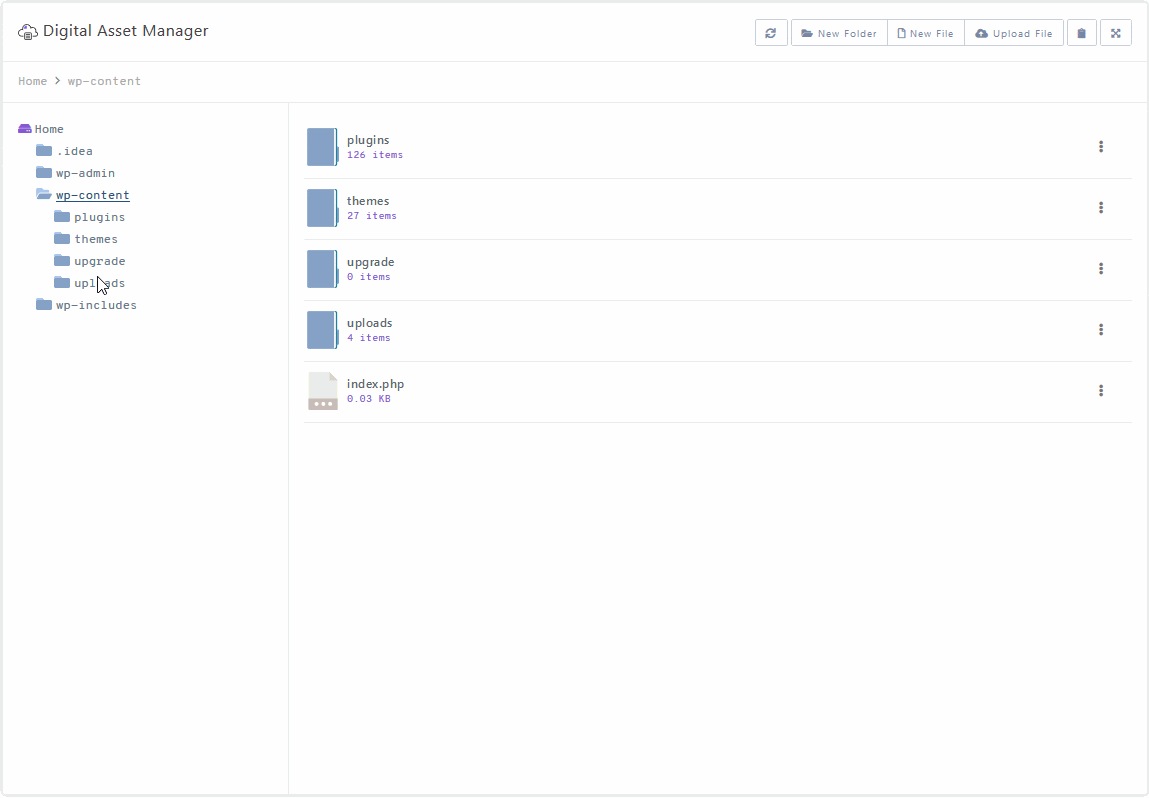Open the three-dot menu for index.php
The height and width of the screenshot is (798, 1149).
tap(1101, 391)
